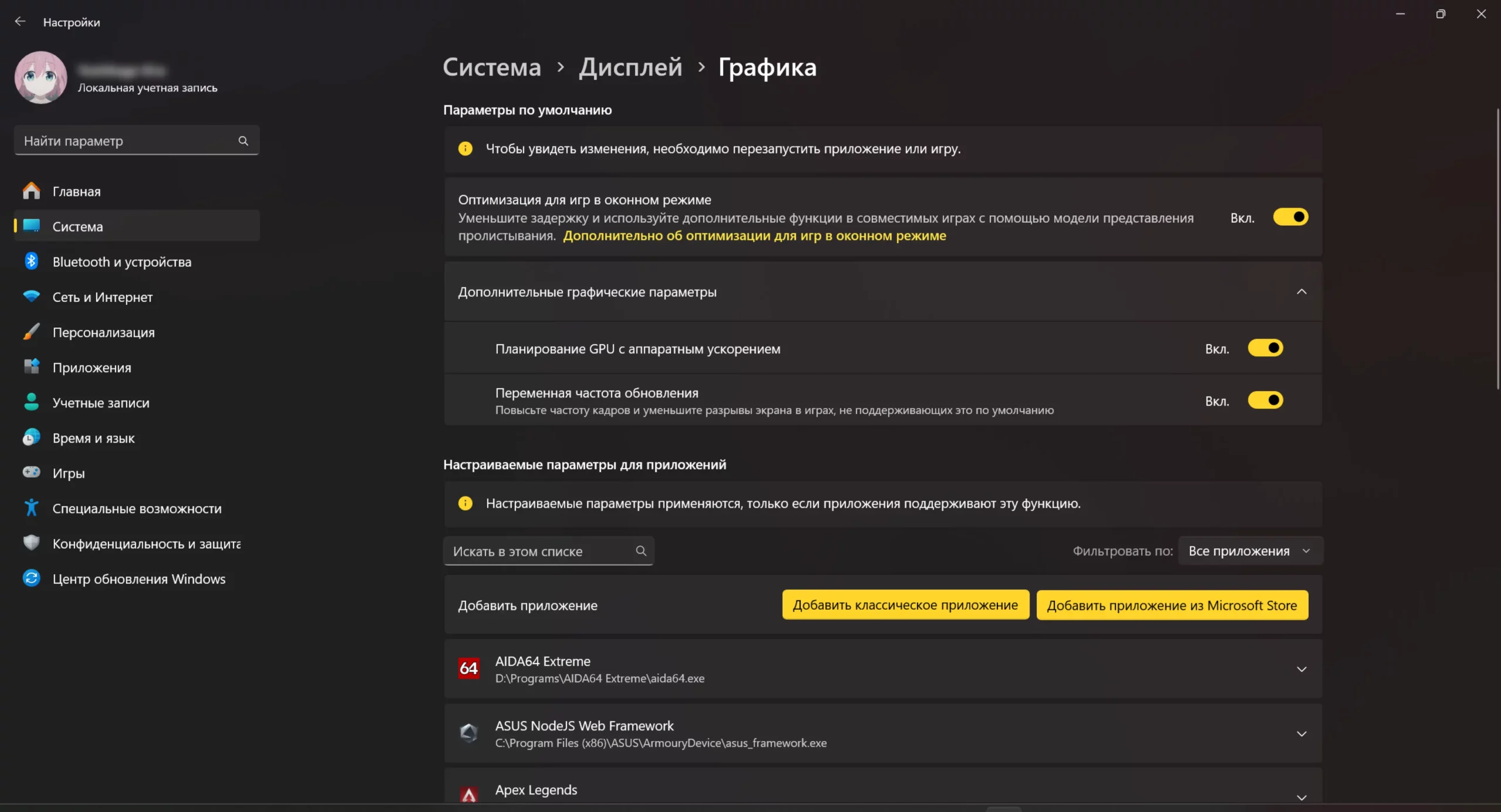Image resolution: width=1501 pixels, height=812 pixels.
Task: Toggle variable refresh rate off
Action: pyautogui.click(x=1265, y=400)
